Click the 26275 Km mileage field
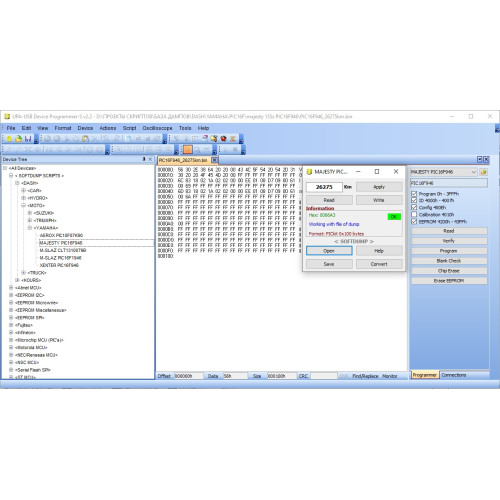The width and height of the screenshot is (500, 500). pyautogui.click(x=324, y=187)
